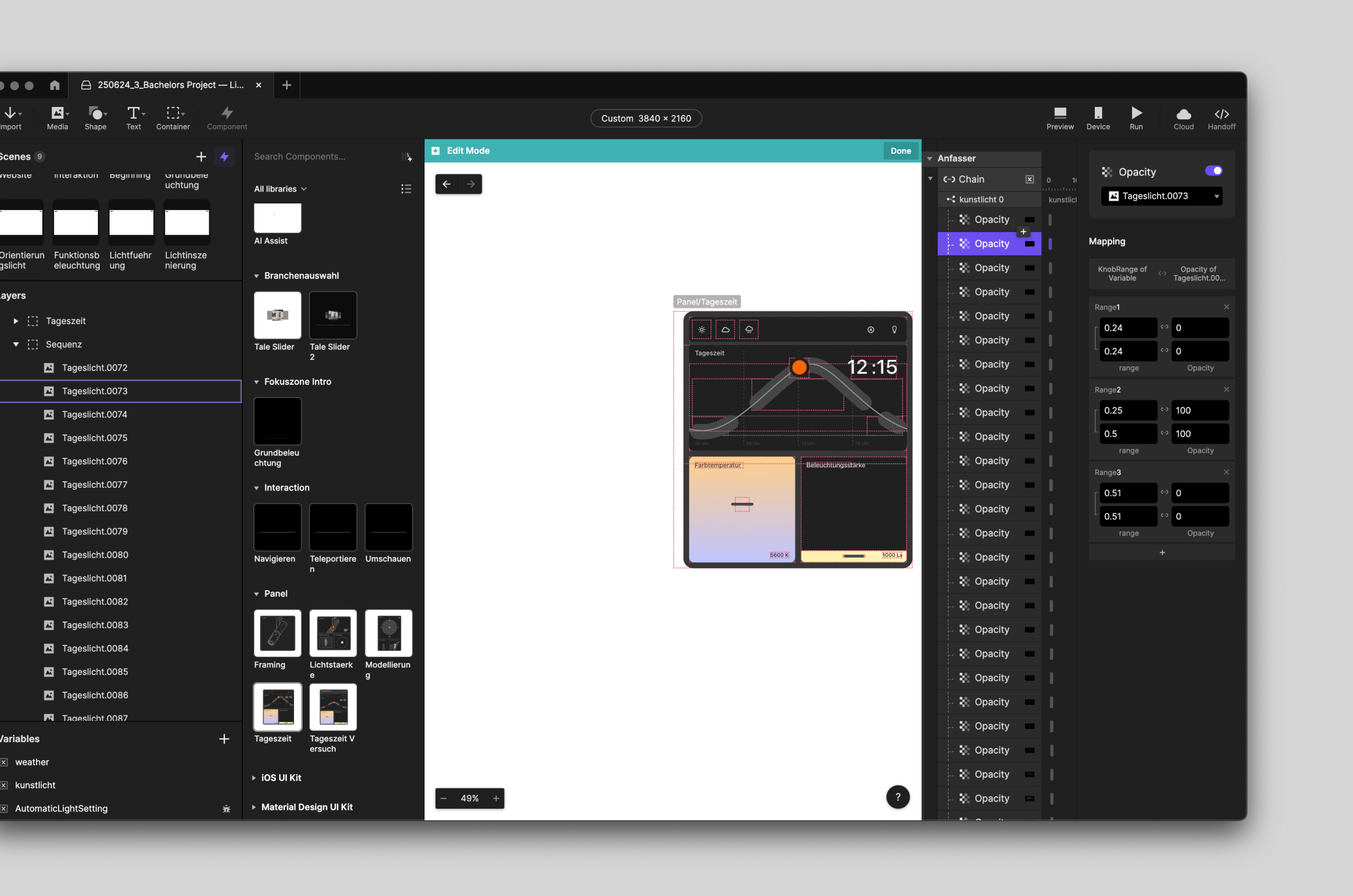The height and width of the screenshot is (896, 1353).
Task: Toggle the weather variable checkbox
Action: click(4, 762)
